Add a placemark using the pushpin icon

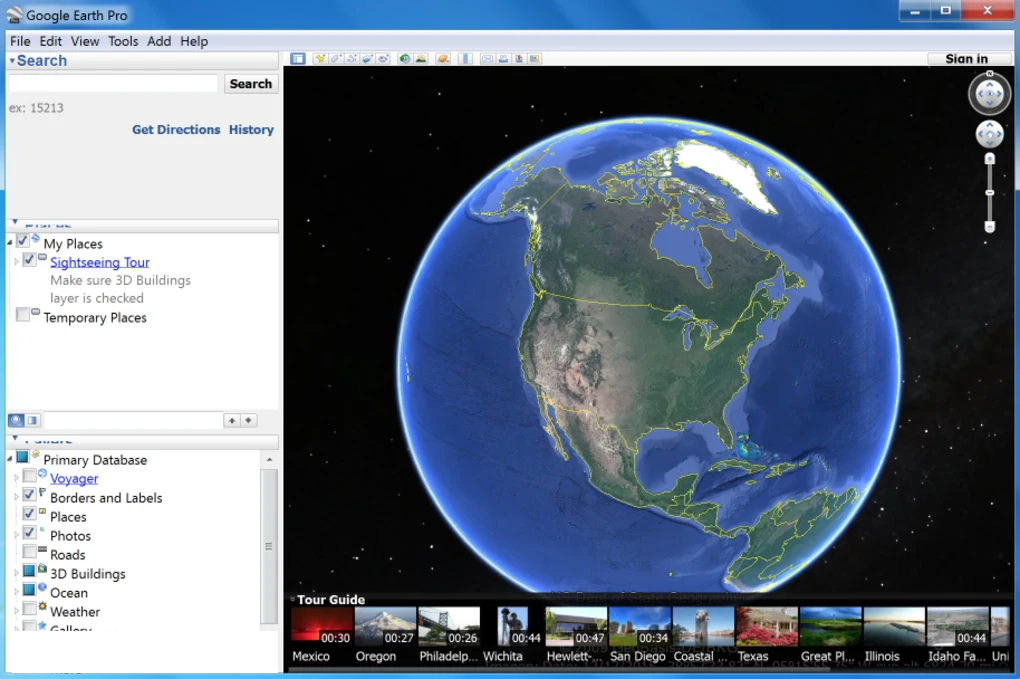pos(320,59)
